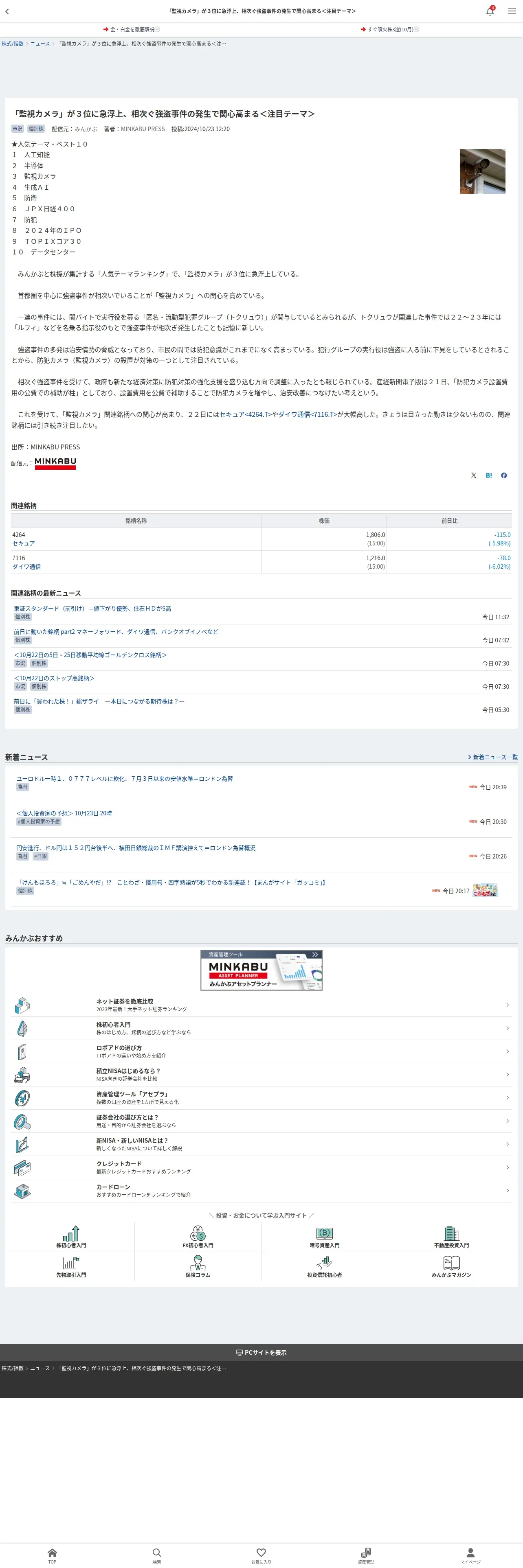Open the 新NISA icon

[22, 1144]
